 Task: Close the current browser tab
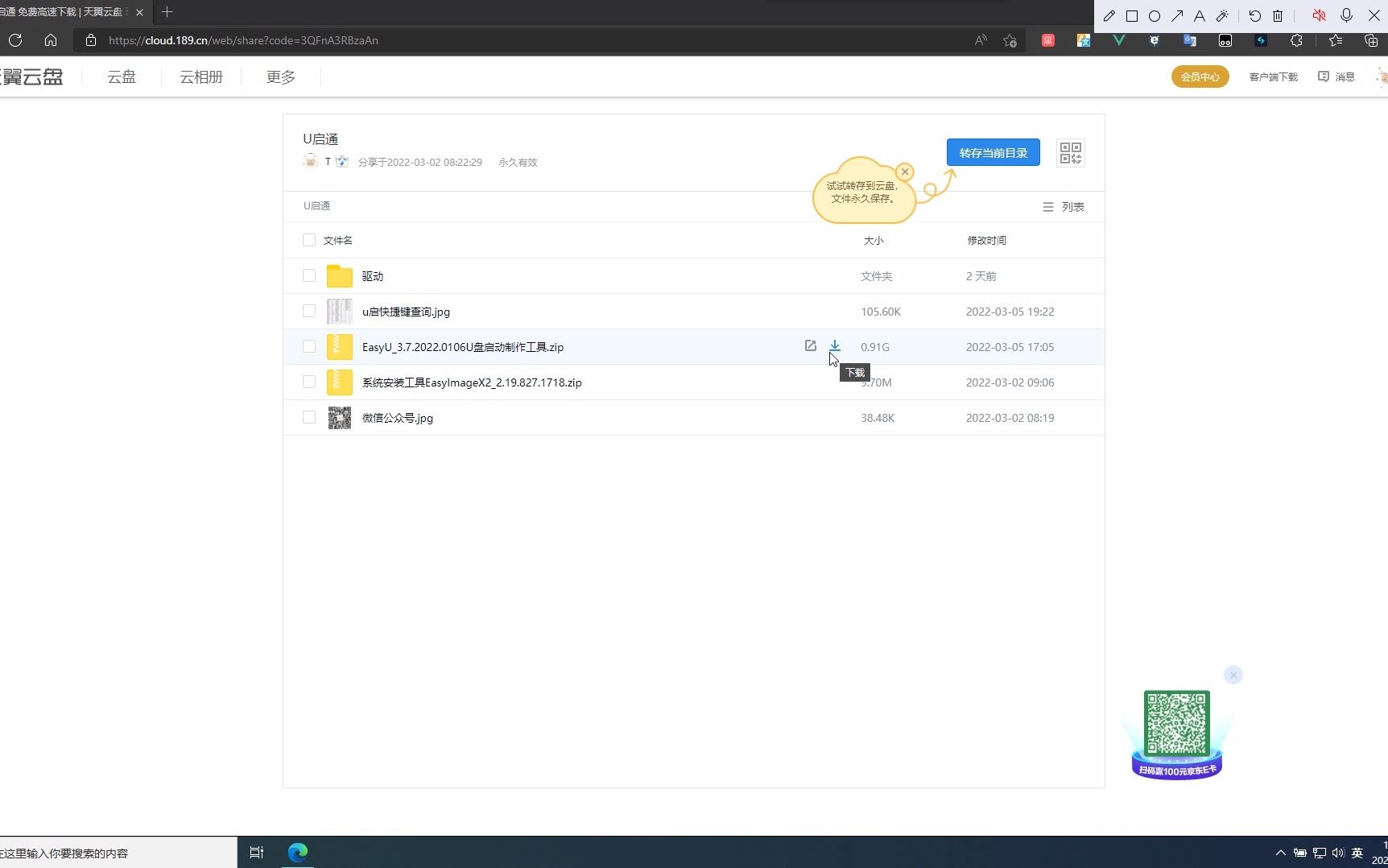point(139,12)
